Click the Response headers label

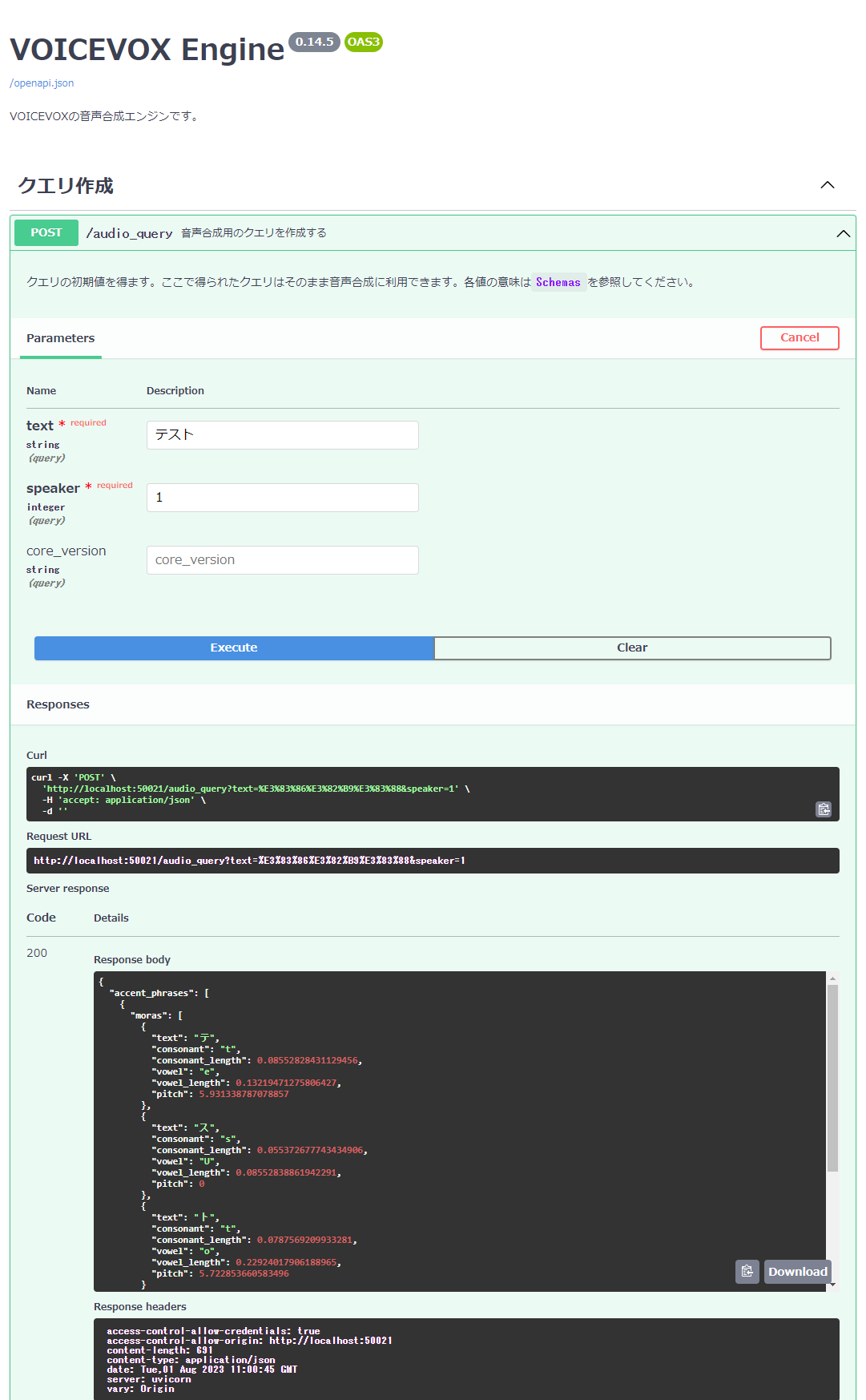point(140,1306)
